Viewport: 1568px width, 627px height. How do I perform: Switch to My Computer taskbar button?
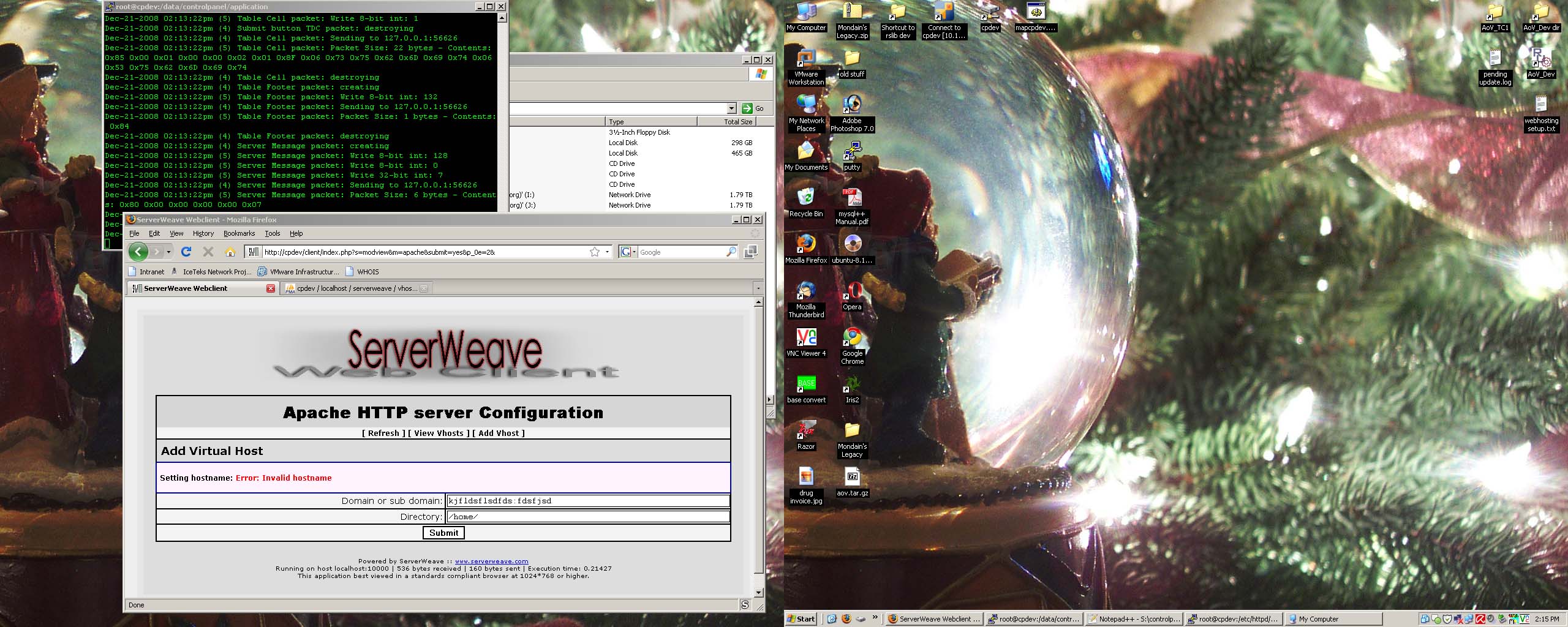click(x=1333, y=619)
